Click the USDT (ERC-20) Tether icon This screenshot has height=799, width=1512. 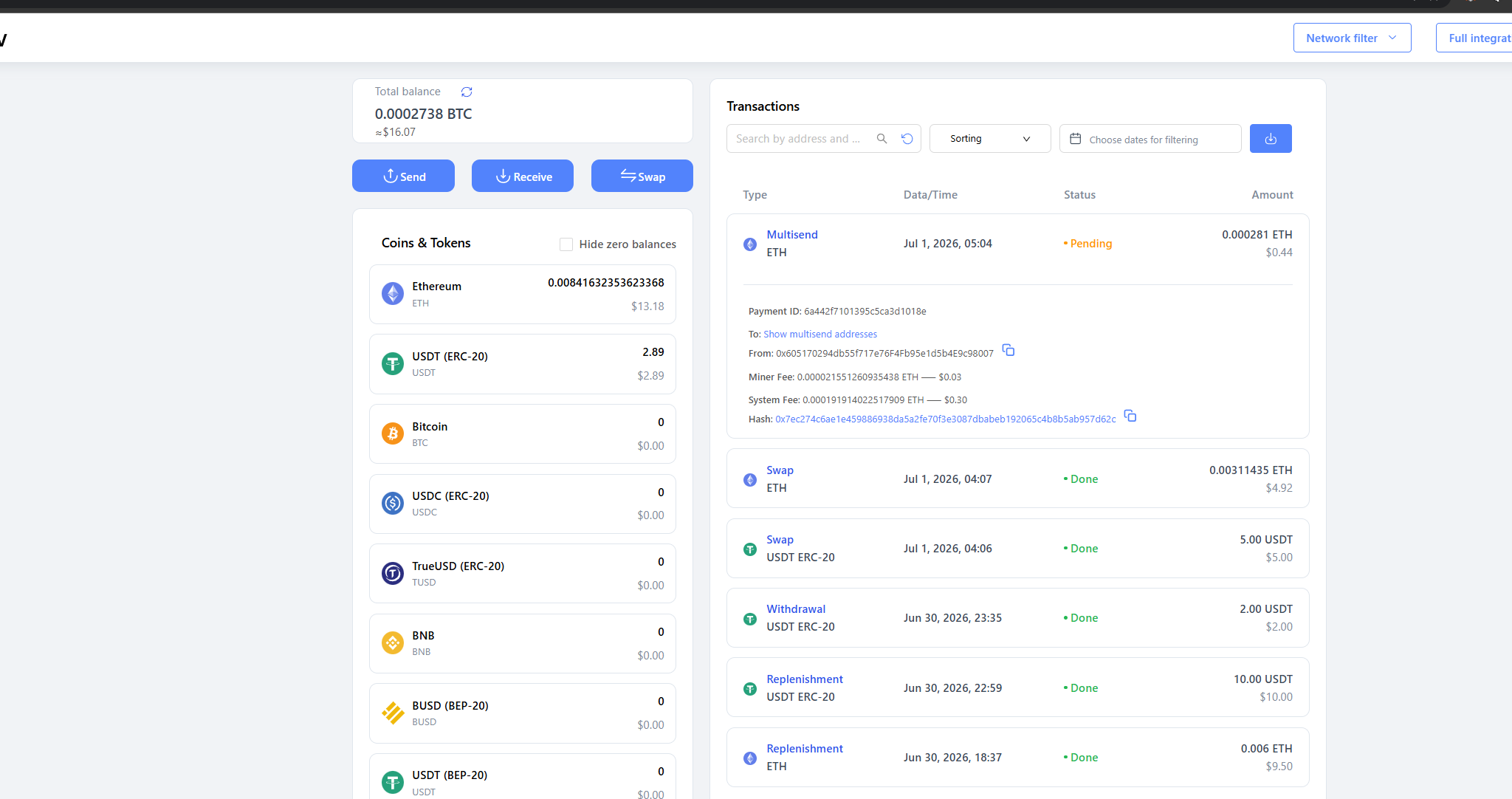click(393, 363)
